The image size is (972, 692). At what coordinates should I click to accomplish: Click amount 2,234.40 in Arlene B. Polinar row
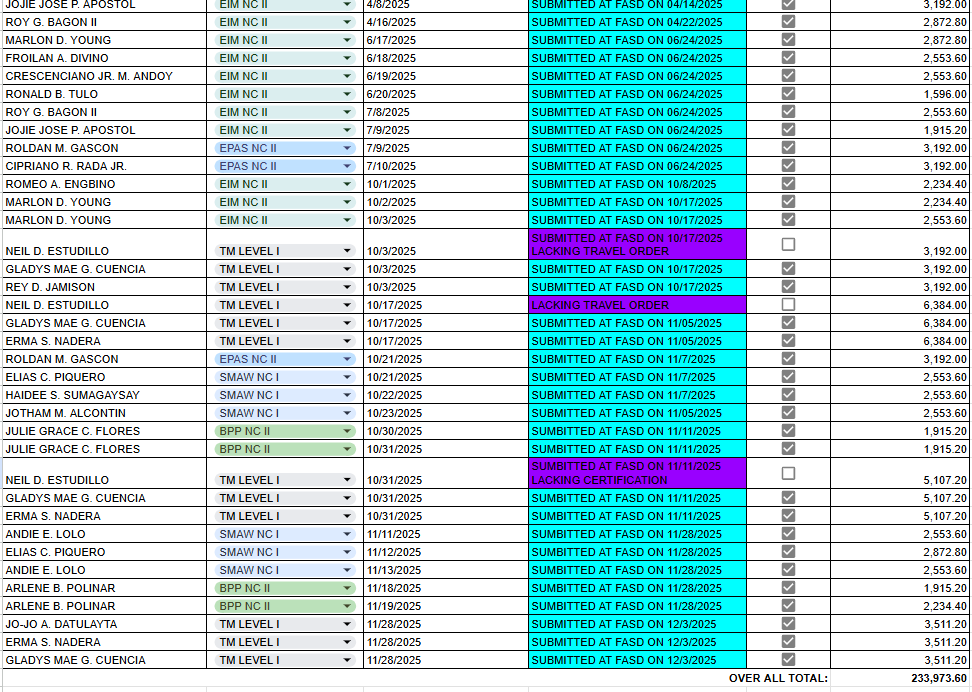click(x=901, y=606)
